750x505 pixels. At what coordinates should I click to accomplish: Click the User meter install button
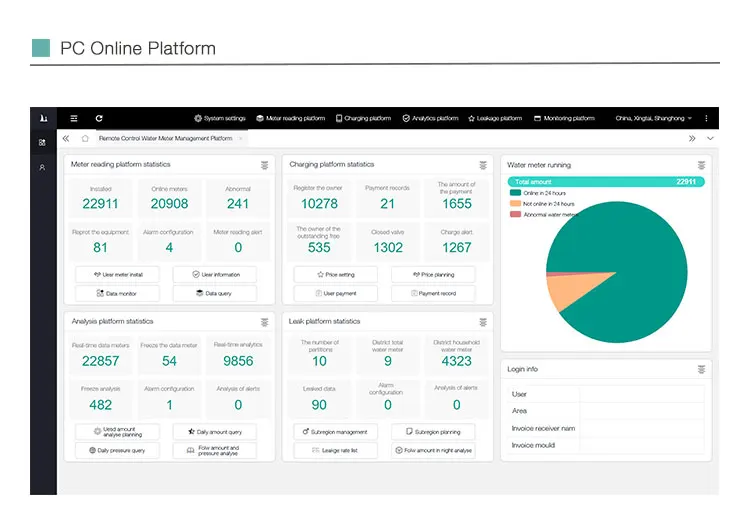117,274
